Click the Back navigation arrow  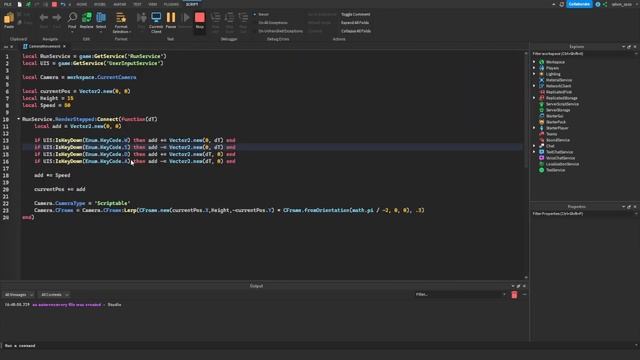(44, 17)
